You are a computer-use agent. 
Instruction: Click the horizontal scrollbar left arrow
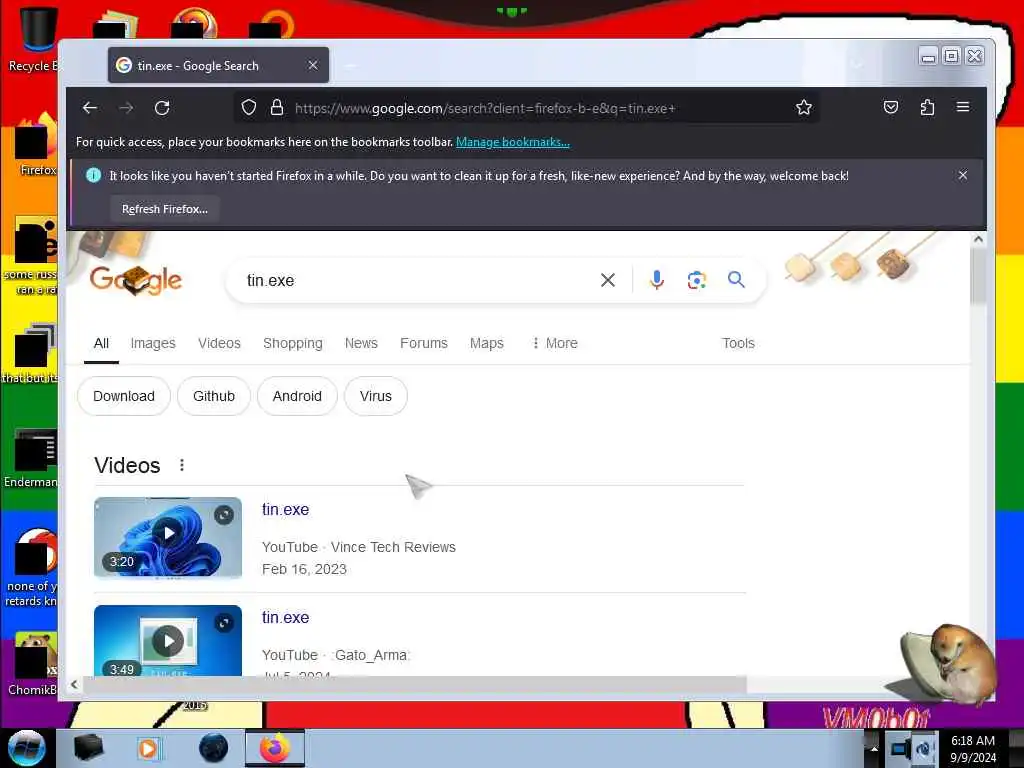[74, 684]
